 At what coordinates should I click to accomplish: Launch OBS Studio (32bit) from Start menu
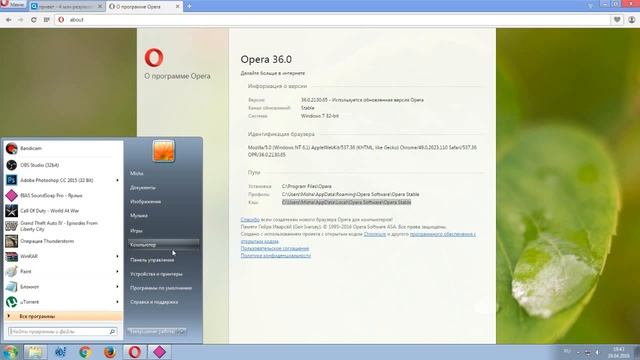click(63, 165)
